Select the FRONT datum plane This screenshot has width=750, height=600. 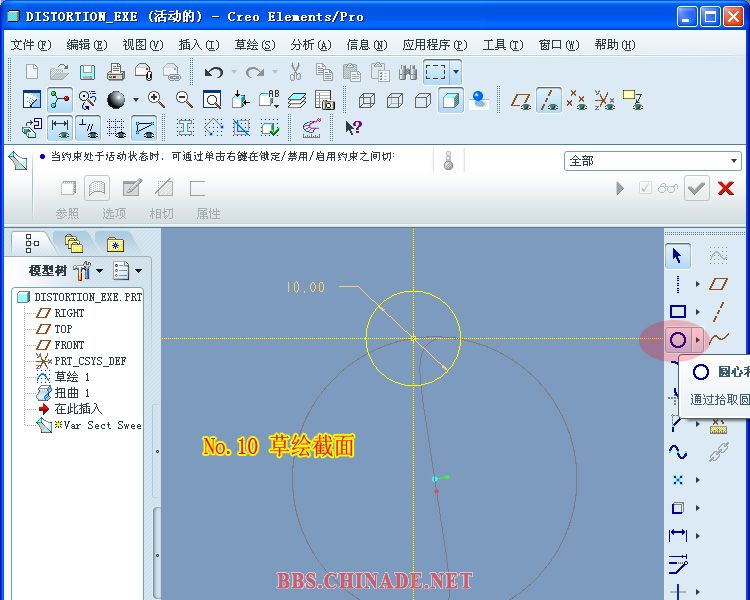(x=60, y=345)
